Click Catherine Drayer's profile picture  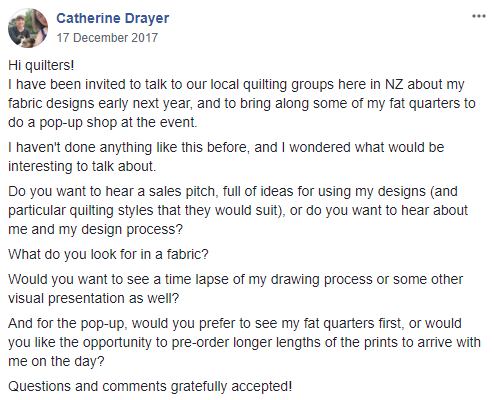click(x=28, y=28)
